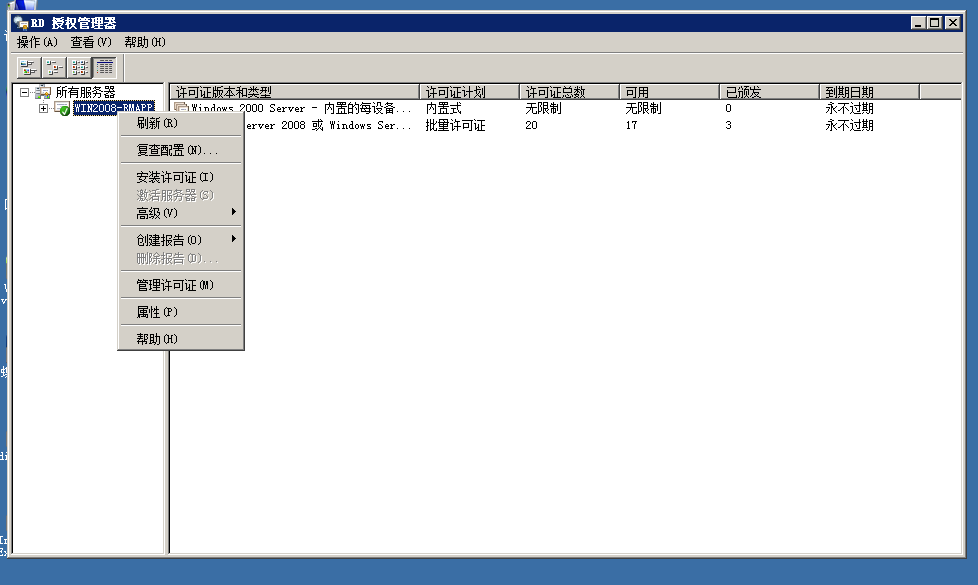Viewport: 978px width, 585px height.
Task: Click the issued count value 0
Action: (x=729, y=109)
